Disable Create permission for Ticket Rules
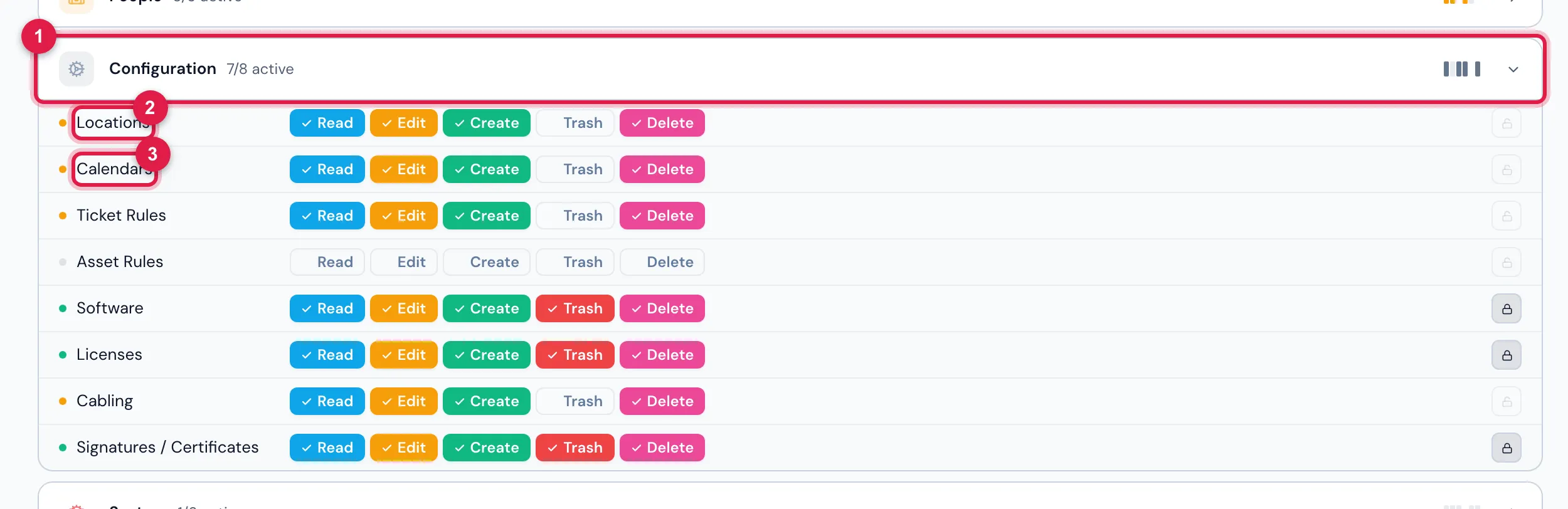 487,216
